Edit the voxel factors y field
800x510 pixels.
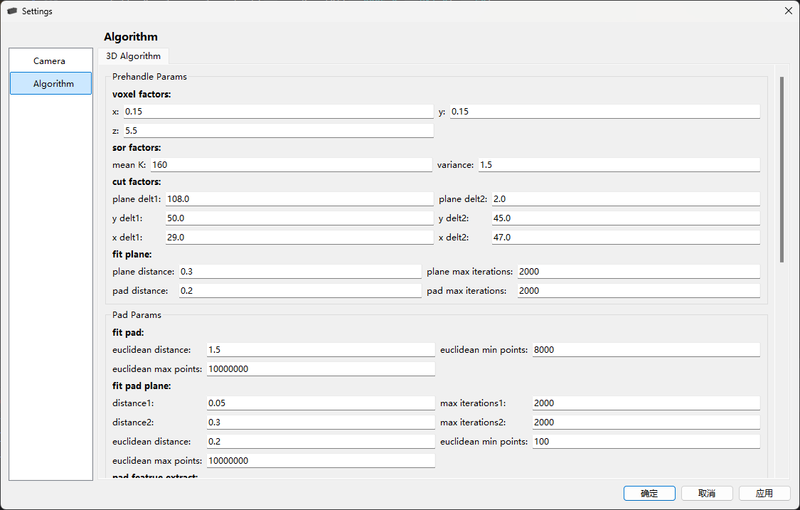tap(604, 112)
